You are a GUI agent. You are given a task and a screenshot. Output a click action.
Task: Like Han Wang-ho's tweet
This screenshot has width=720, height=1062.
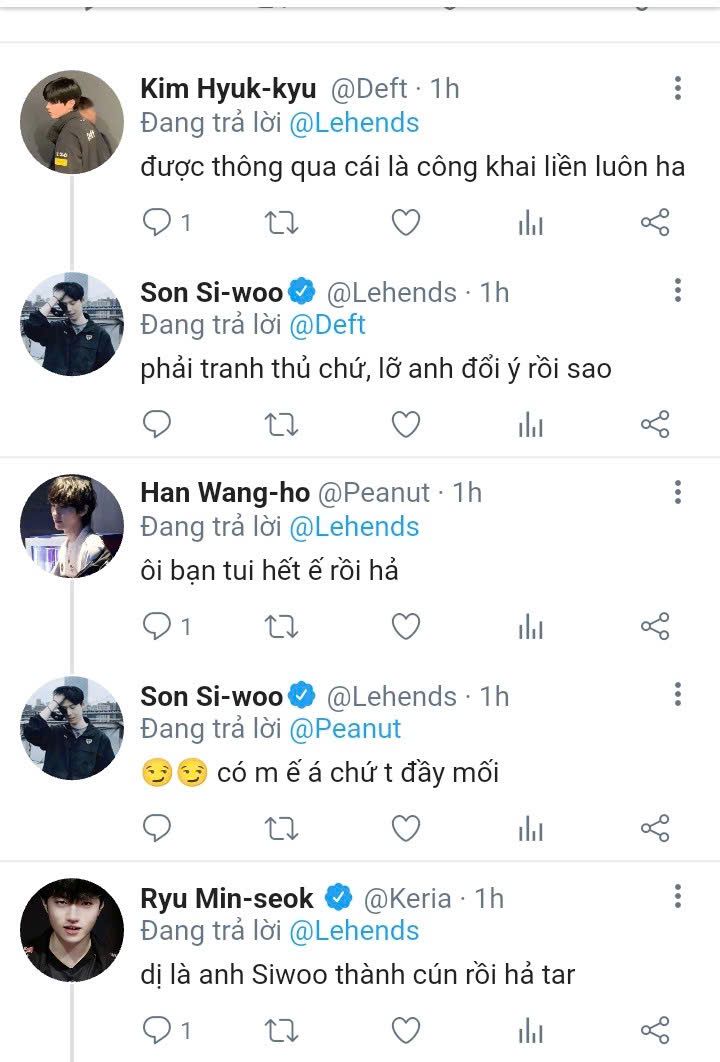click(405, 627)
